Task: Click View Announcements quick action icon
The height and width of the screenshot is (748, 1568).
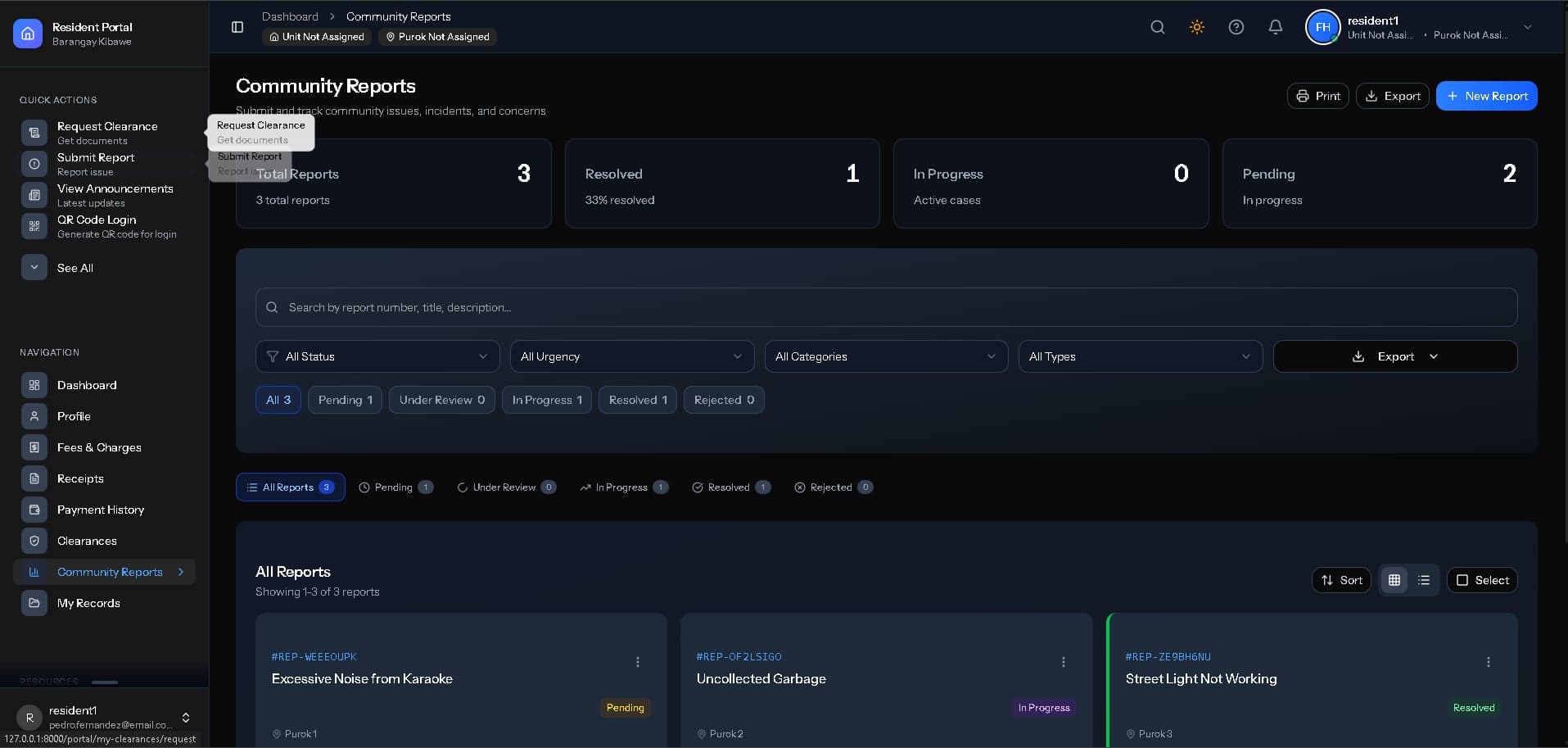Action: click(x=34, y=195)
